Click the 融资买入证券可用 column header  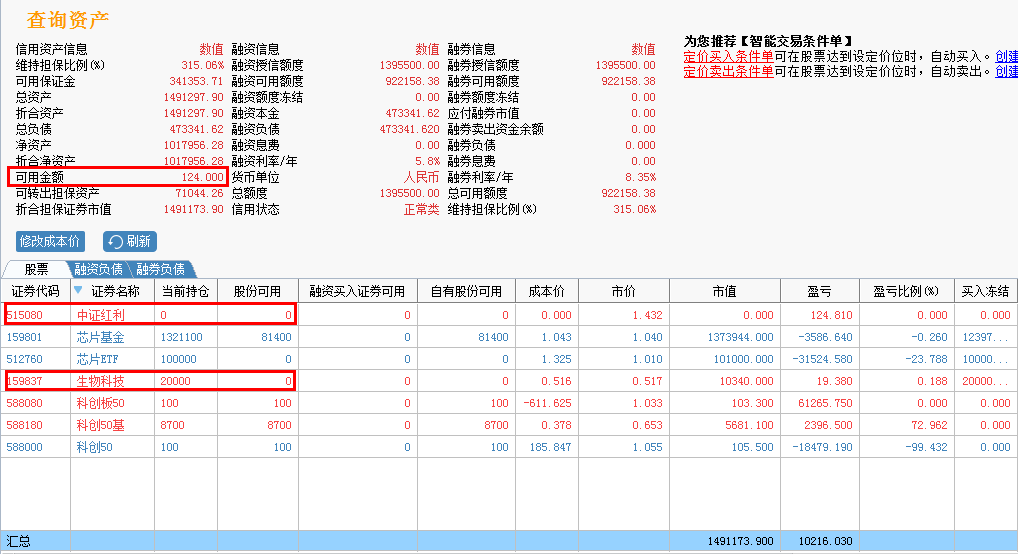(x=358, y=291)
